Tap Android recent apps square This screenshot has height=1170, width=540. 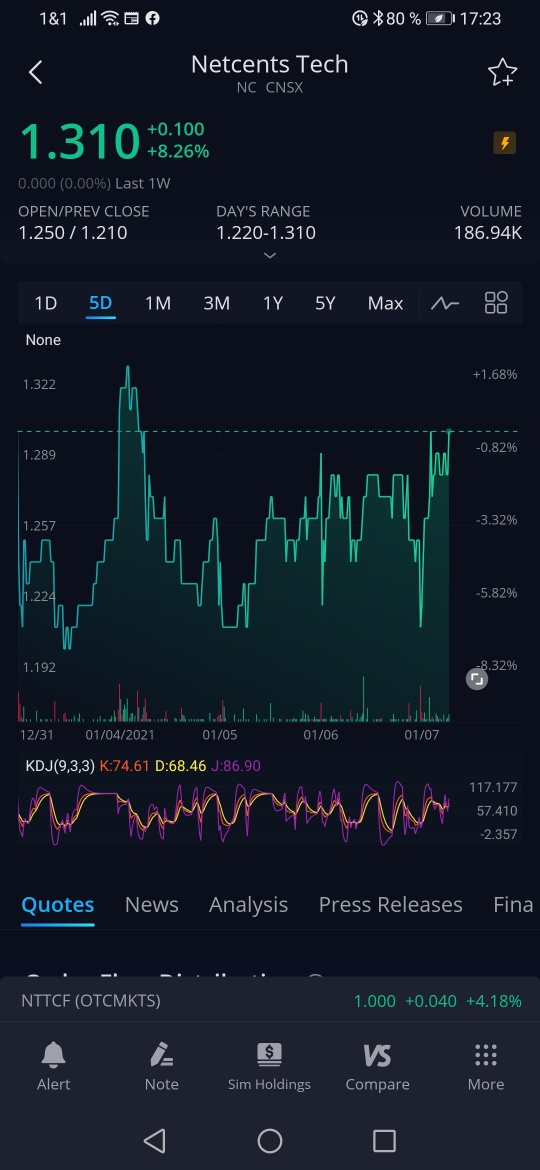pyautogui.click(x=384, y=1140)
